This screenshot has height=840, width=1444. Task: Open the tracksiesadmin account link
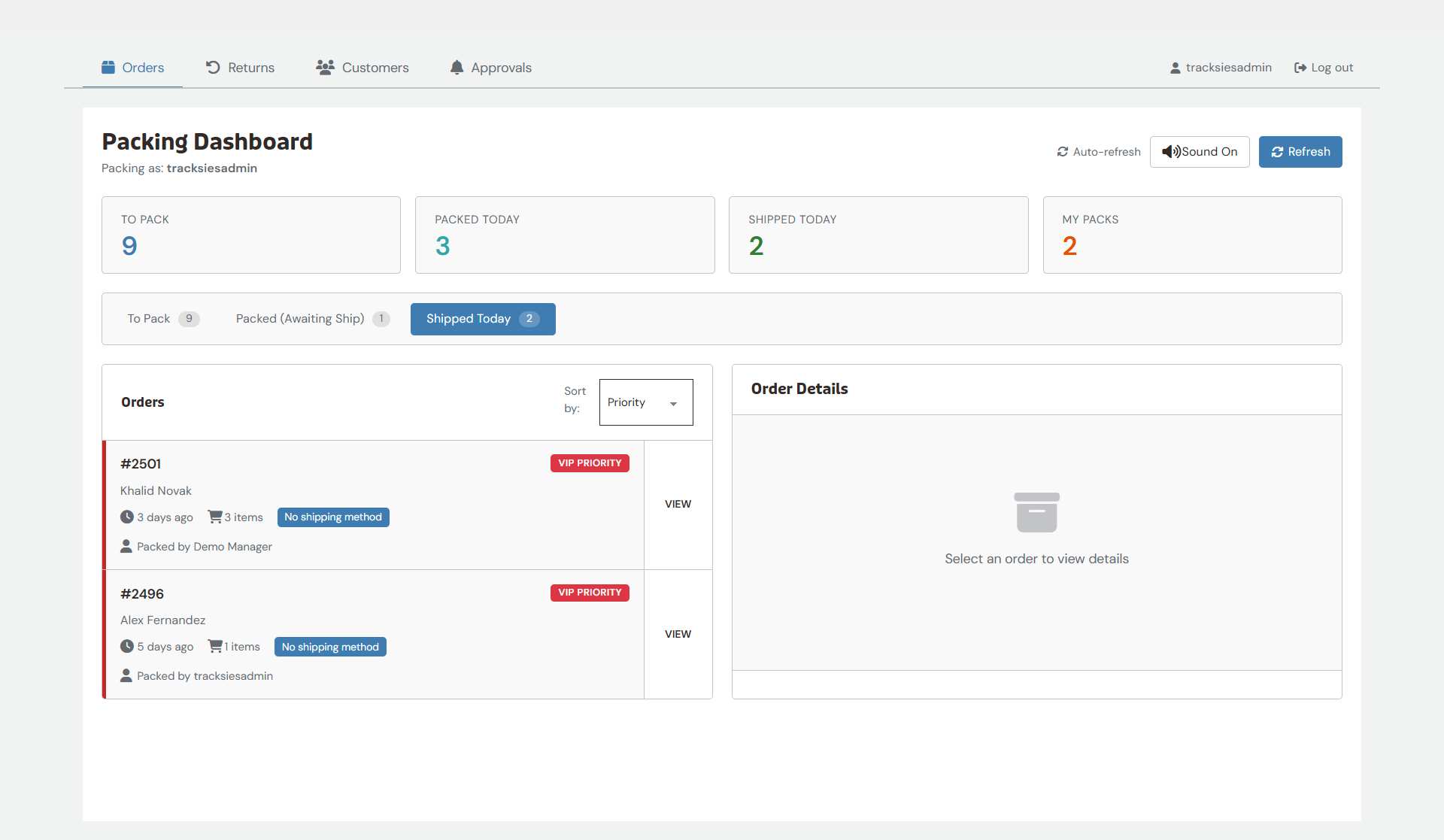(x=1221, y=68)
